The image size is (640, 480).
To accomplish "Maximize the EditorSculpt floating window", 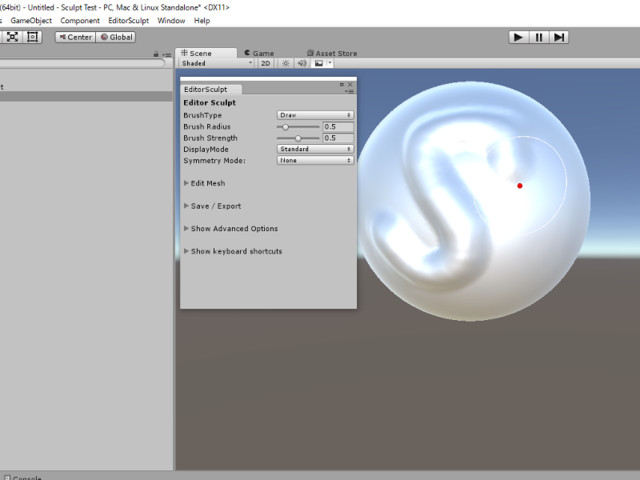I will click(342, 84).
